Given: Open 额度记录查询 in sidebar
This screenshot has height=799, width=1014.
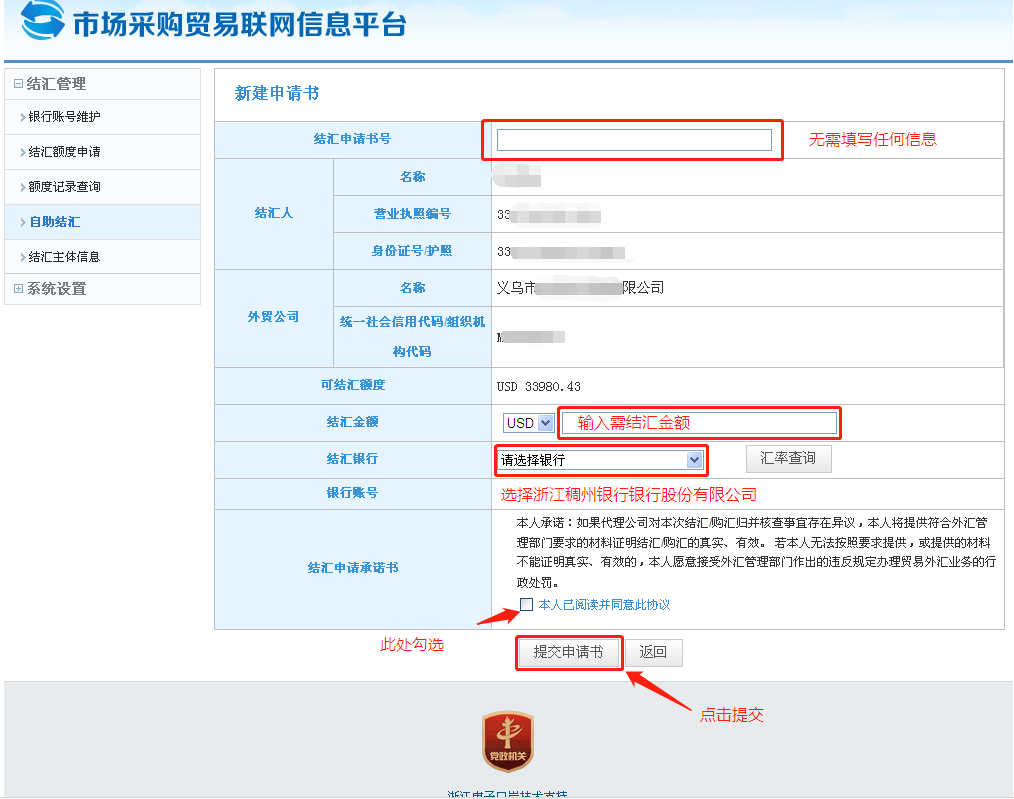Looking at the screenshot, I should tap(64, 187).
